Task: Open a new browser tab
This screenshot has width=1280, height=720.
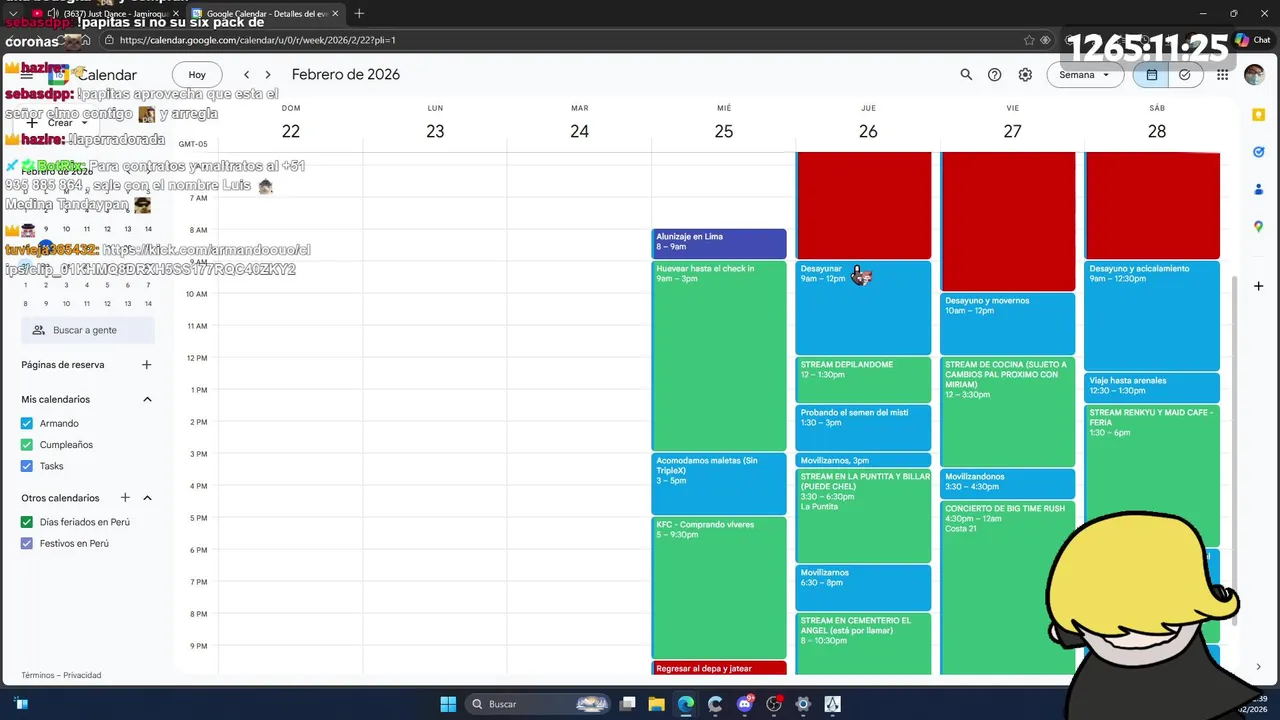Action: 359,13
